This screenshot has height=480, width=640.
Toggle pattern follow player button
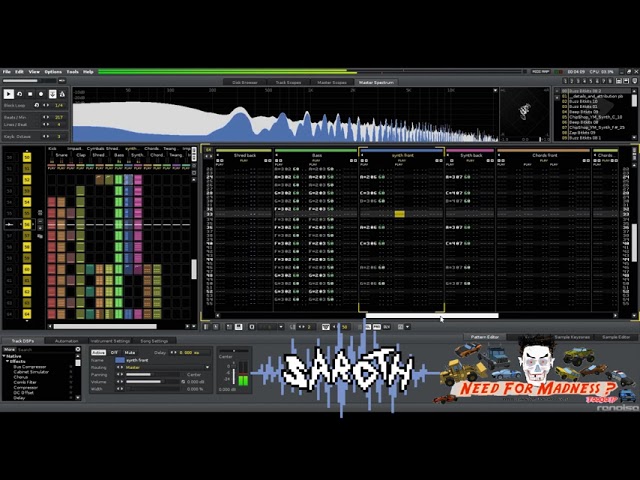coord(52,94)
